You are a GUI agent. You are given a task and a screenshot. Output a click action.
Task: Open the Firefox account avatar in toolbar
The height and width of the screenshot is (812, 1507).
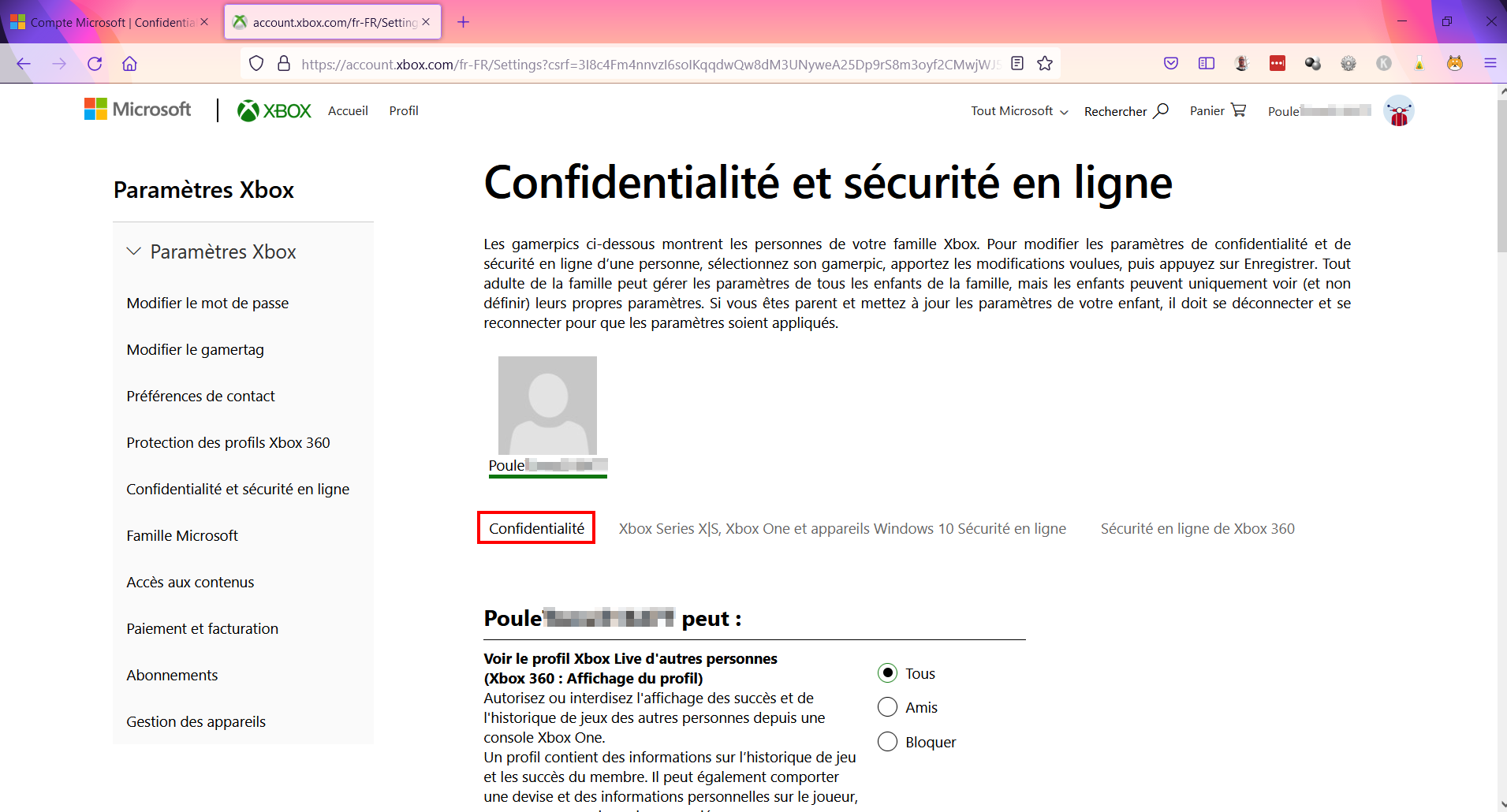(1242, 64)
